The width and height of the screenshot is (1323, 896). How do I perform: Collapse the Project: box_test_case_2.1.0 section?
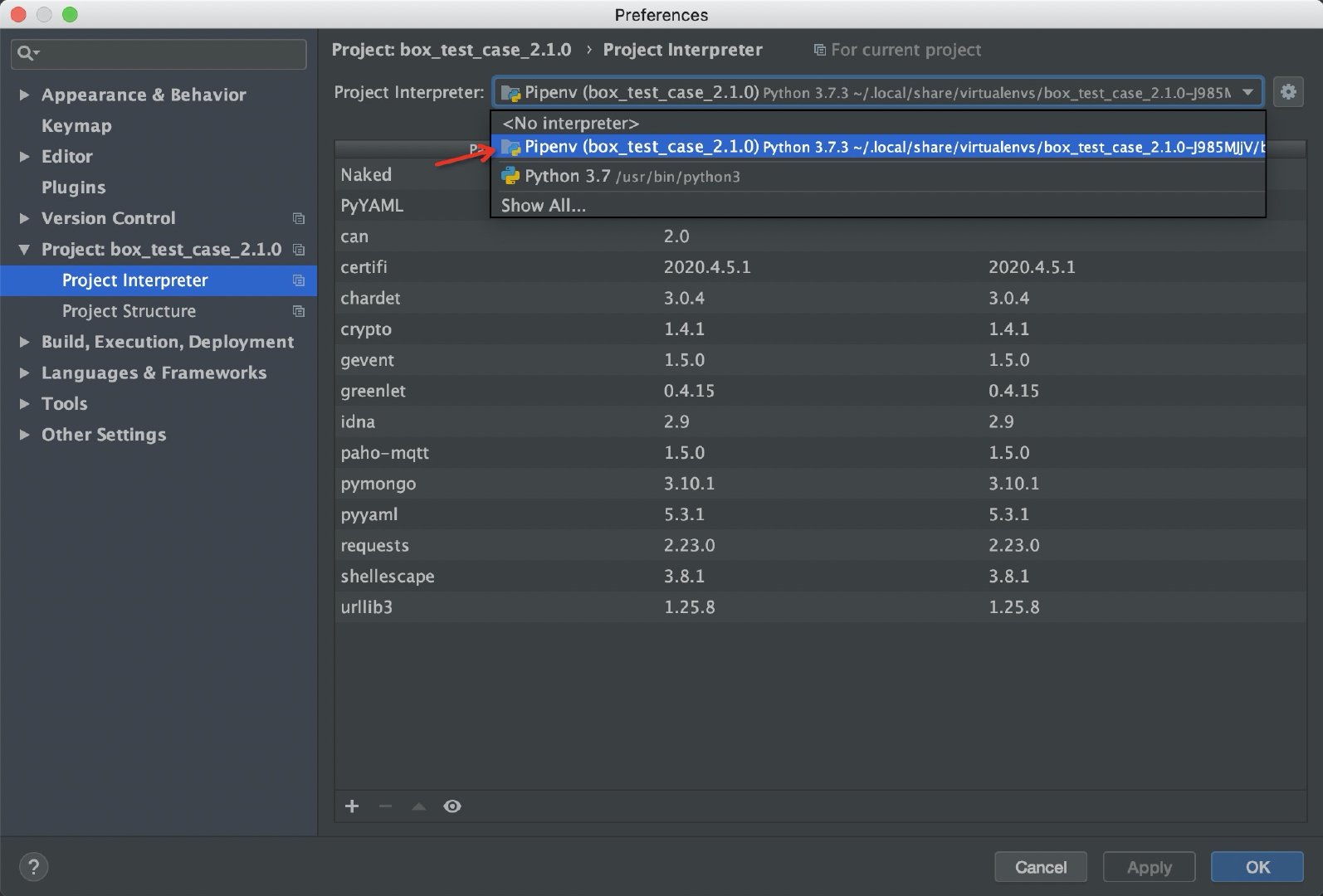tap(24, 250)
